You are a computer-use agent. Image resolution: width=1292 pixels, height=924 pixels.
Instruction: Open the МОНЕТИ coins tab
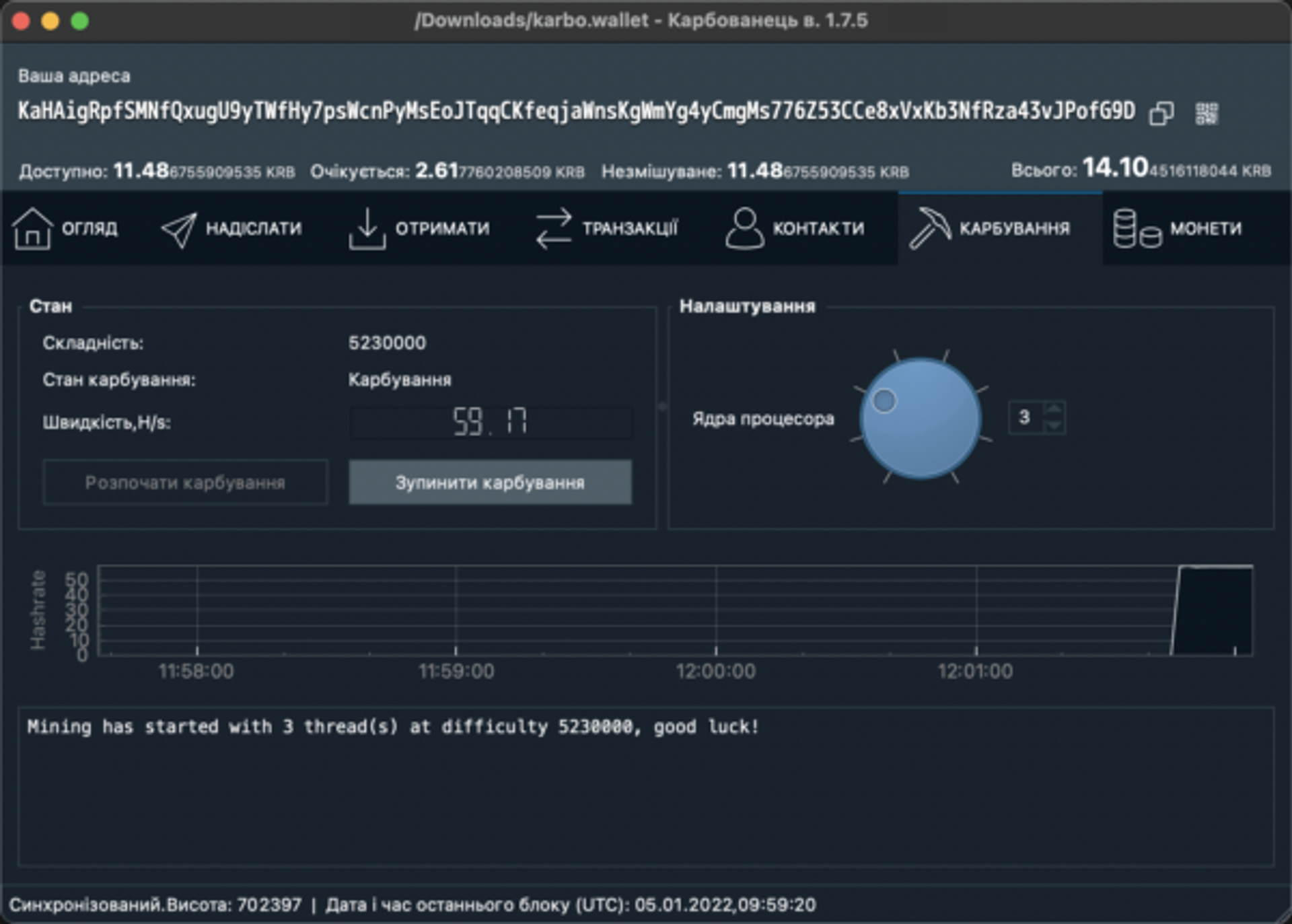pyautogui.click(x=1178, y=229)
